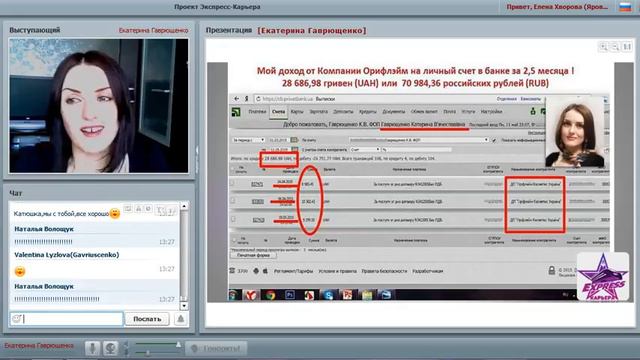Click the chat scrollbar down arrow
This screenshot has width=640, height=360.
click(x=184, y=305)
